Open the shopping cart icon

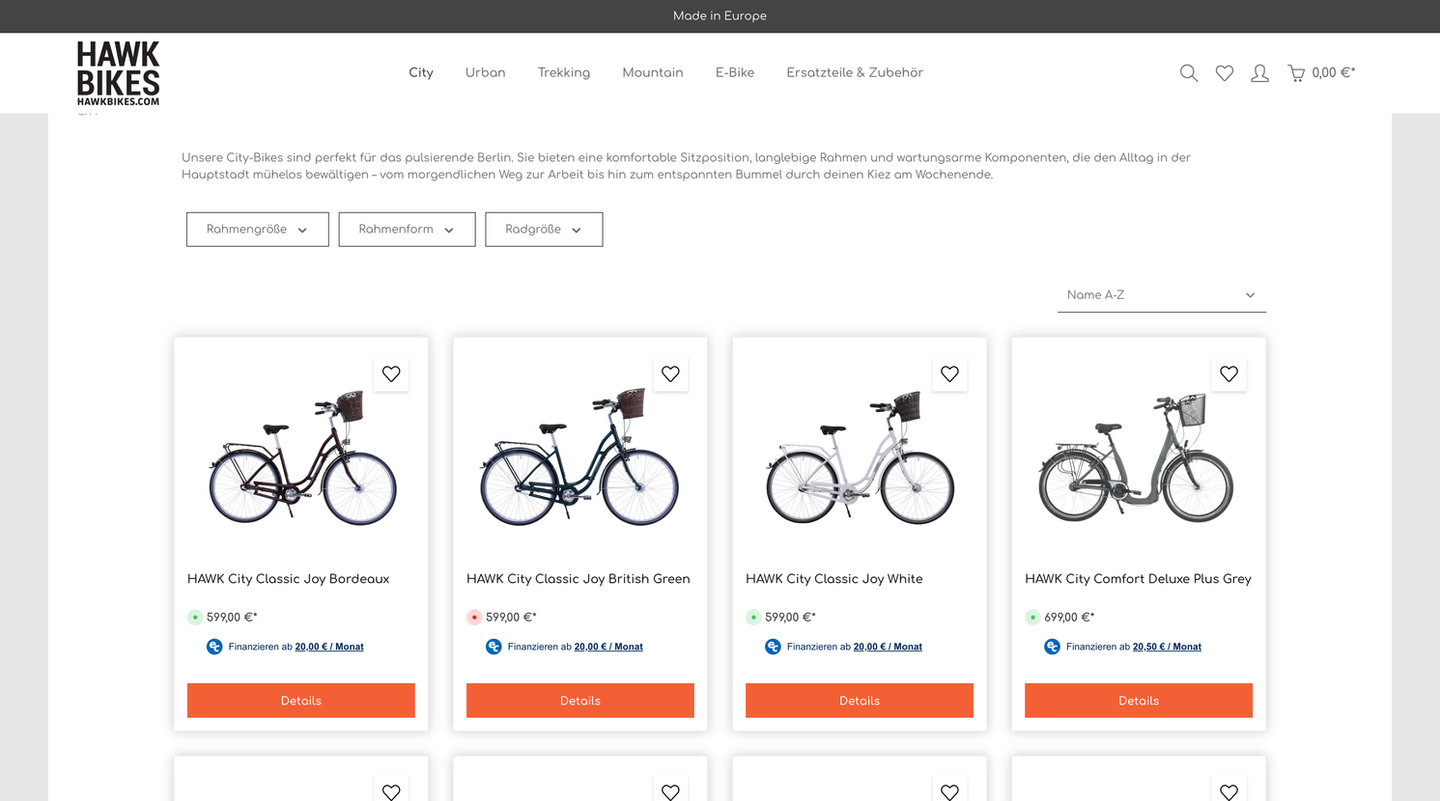[x=1296, y=73]
